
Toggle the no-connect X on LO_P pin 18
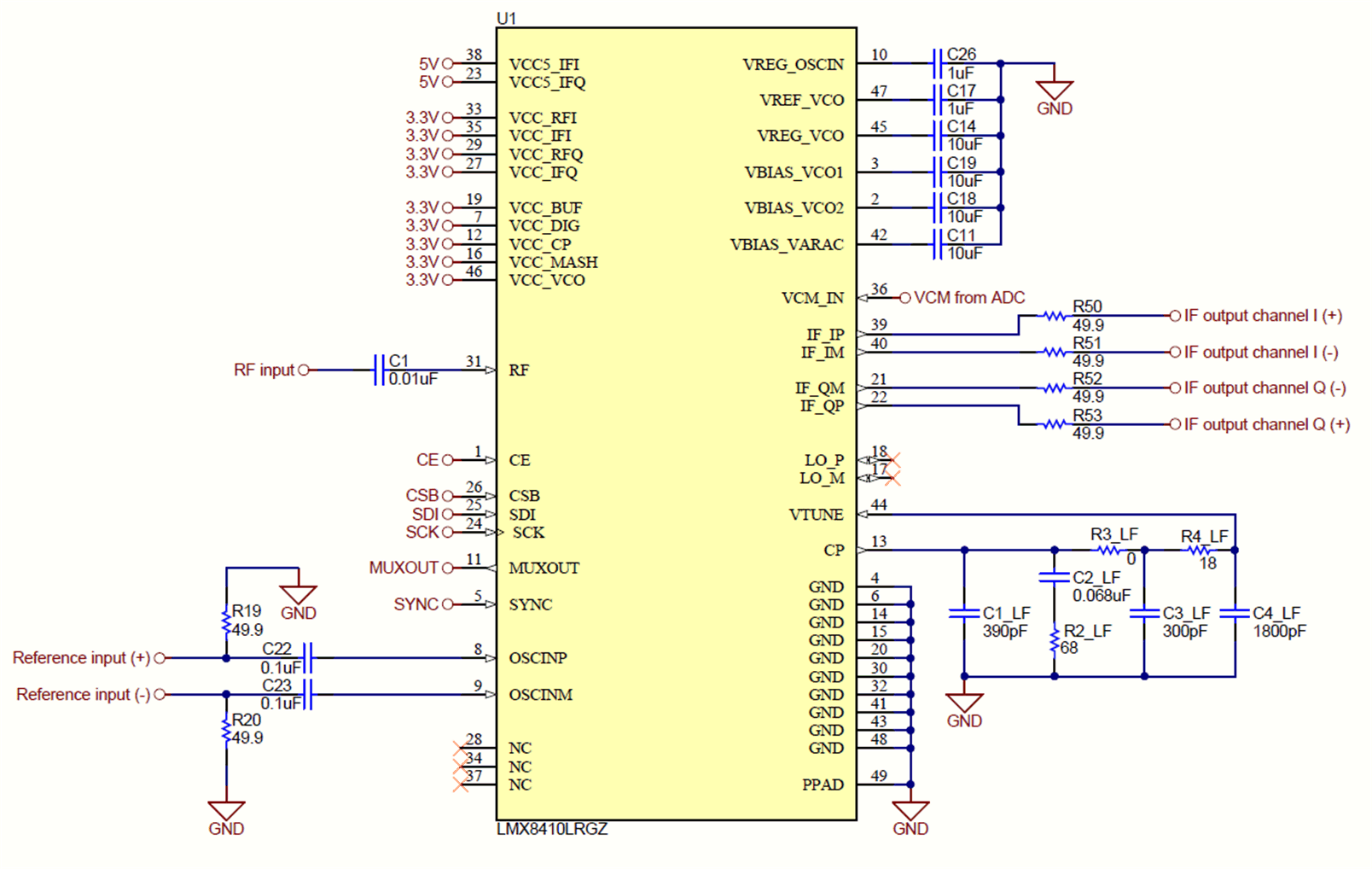(894, 461)
